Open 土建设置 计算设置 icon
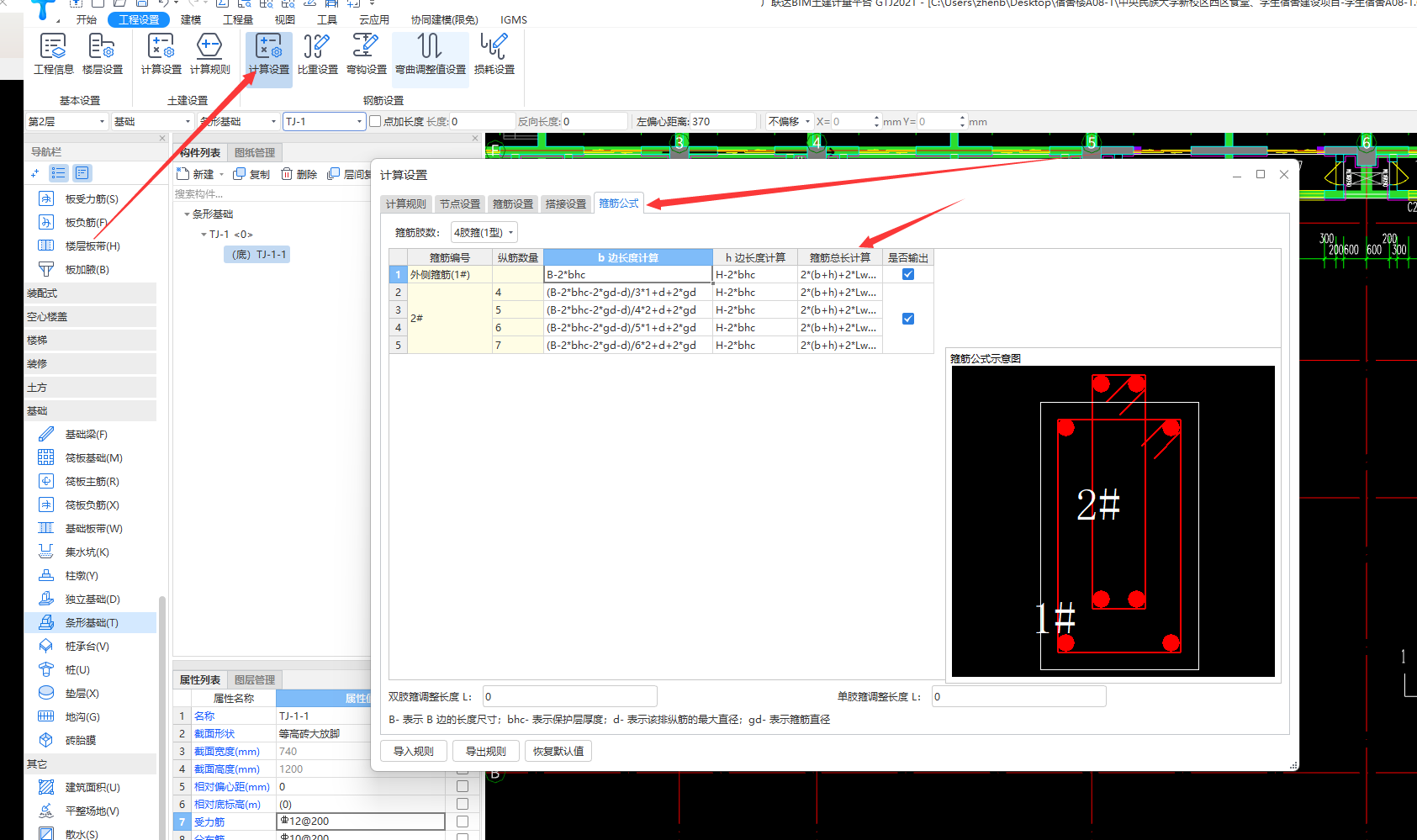Image resolution: width=1417 pixels, height=840 pixels. click(x=161, y=54)
